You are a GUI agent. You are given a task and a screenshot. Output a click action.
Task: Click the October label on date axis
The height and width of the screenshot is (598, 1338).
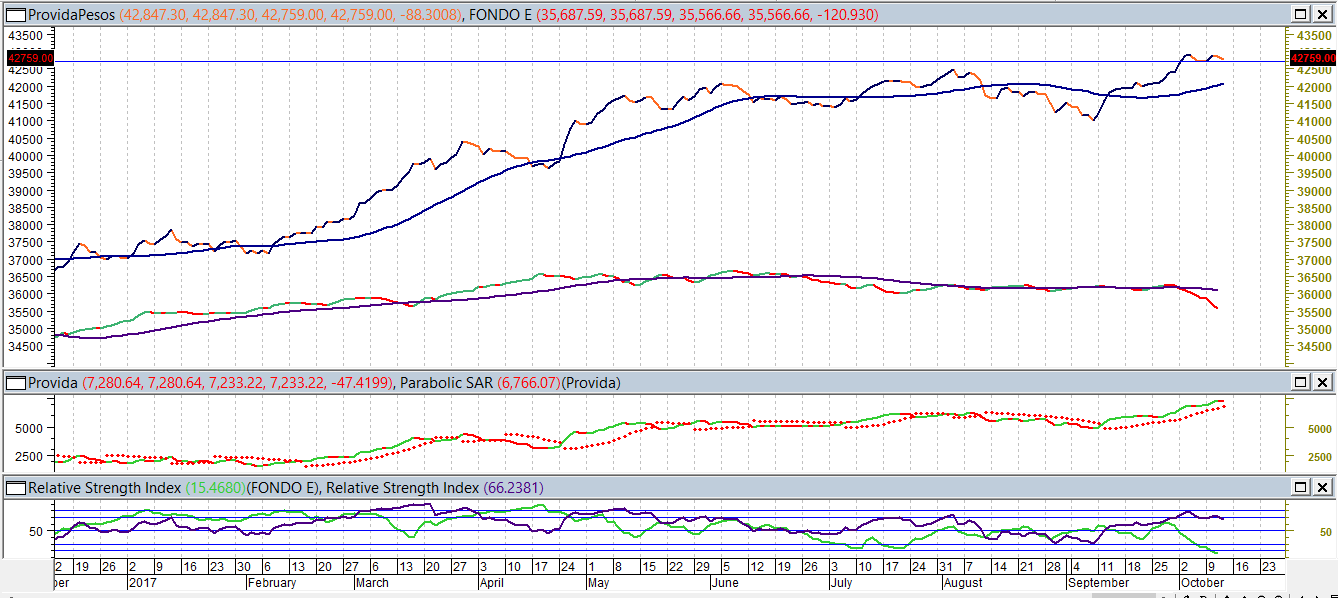click(x=1203, y=582)
